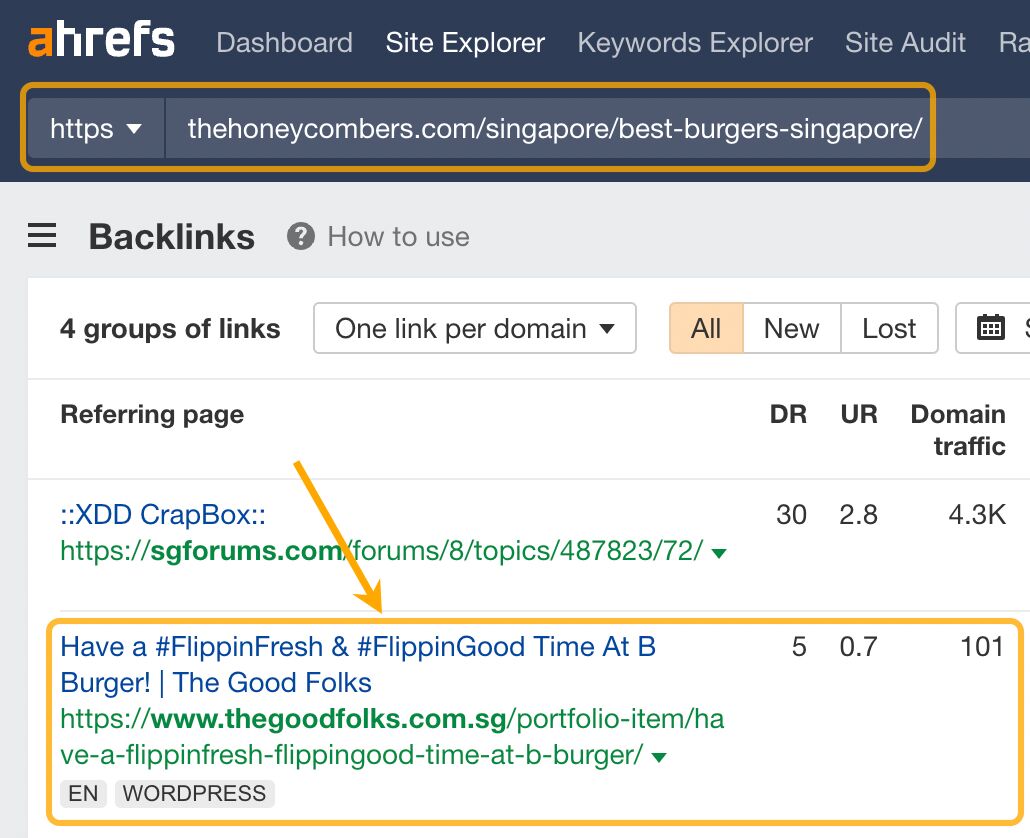Open the Site Explorer menu item
Image resolution: width=1030 pixels, height=838 pixels.
tap(465, 43)
